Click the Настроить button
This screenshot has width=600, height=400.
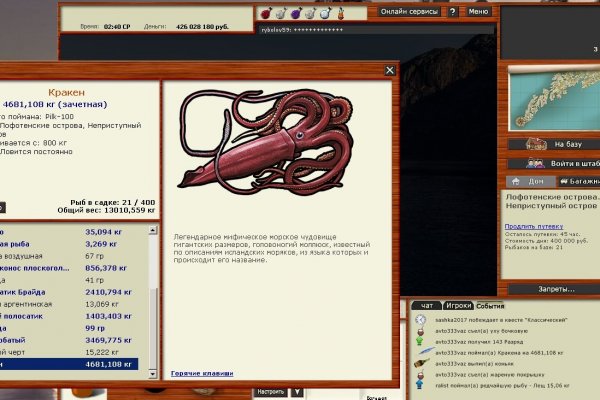tap(269, 391)
